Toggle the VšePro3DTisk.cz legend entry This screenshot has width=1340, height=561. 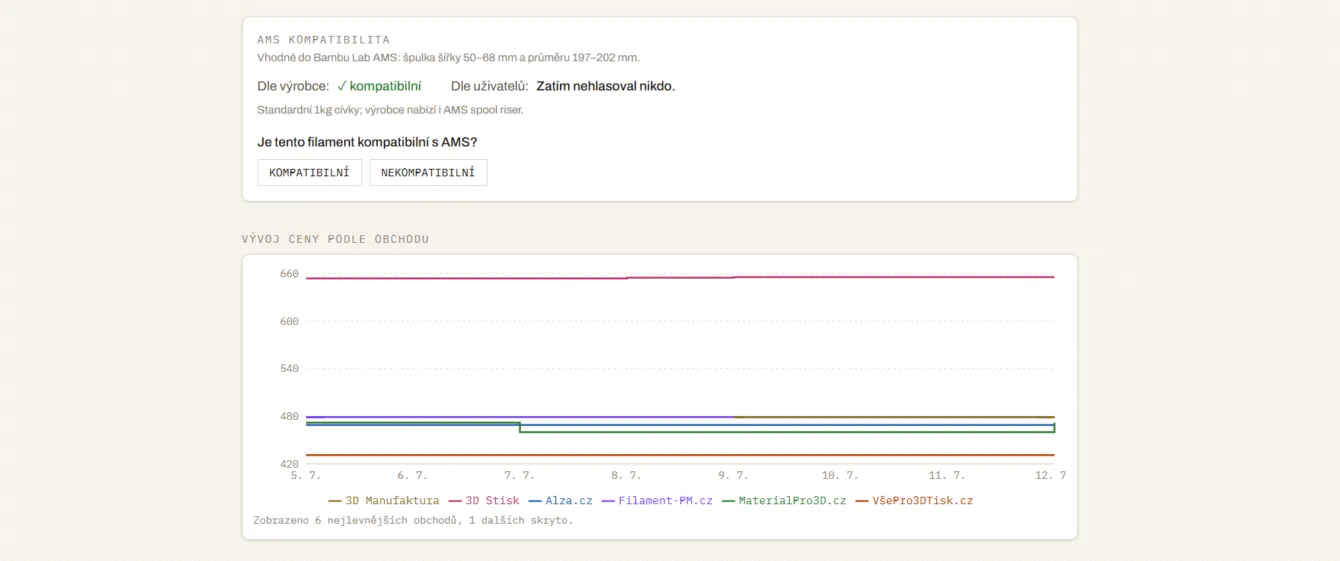[x=914, y=501]
